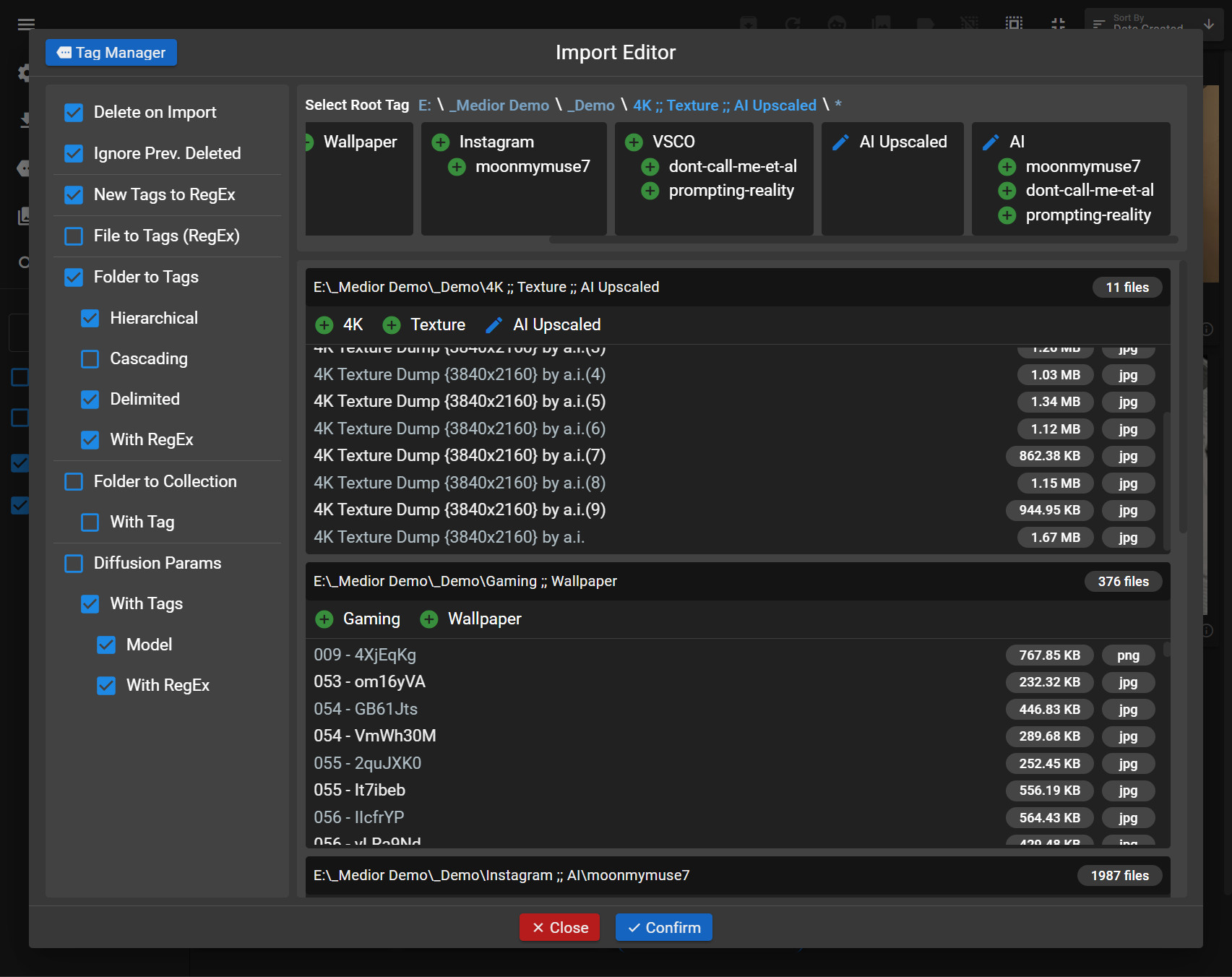Viewport: 1232px width, 977px height.
Task: Toggle the Cascading checkbox
Action: 90,359
